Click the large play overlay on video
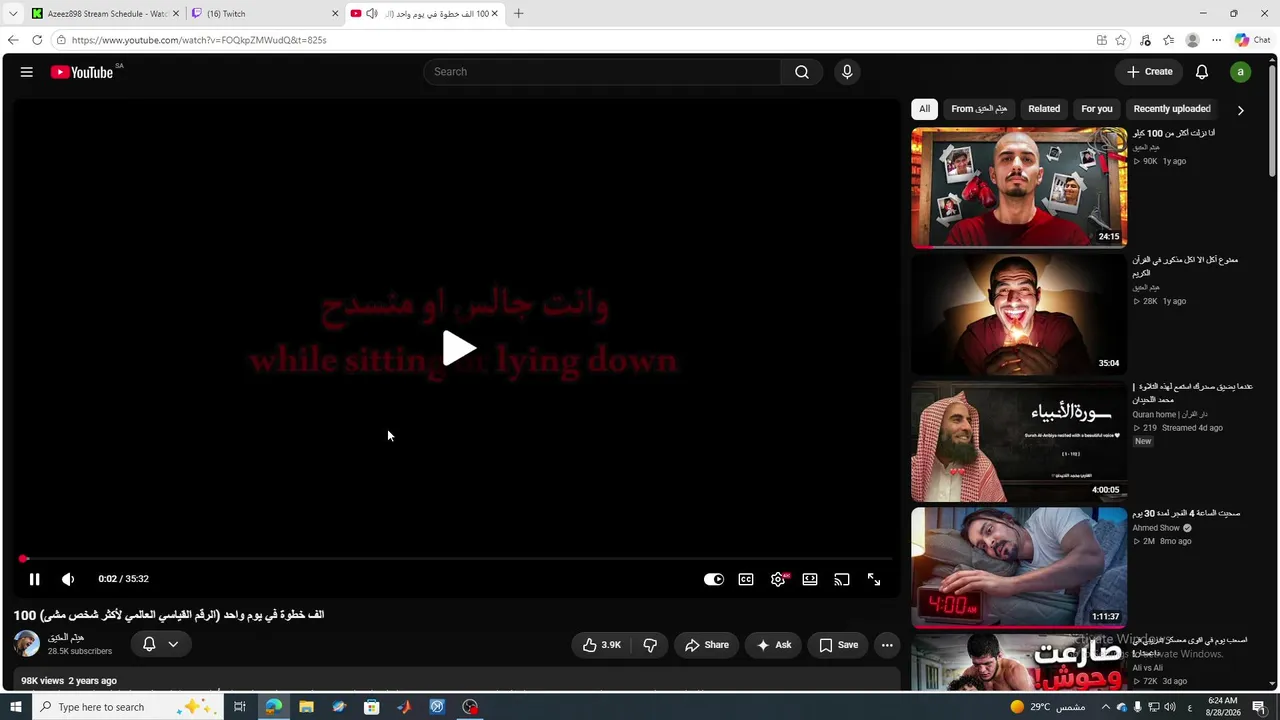 point(459,348)
